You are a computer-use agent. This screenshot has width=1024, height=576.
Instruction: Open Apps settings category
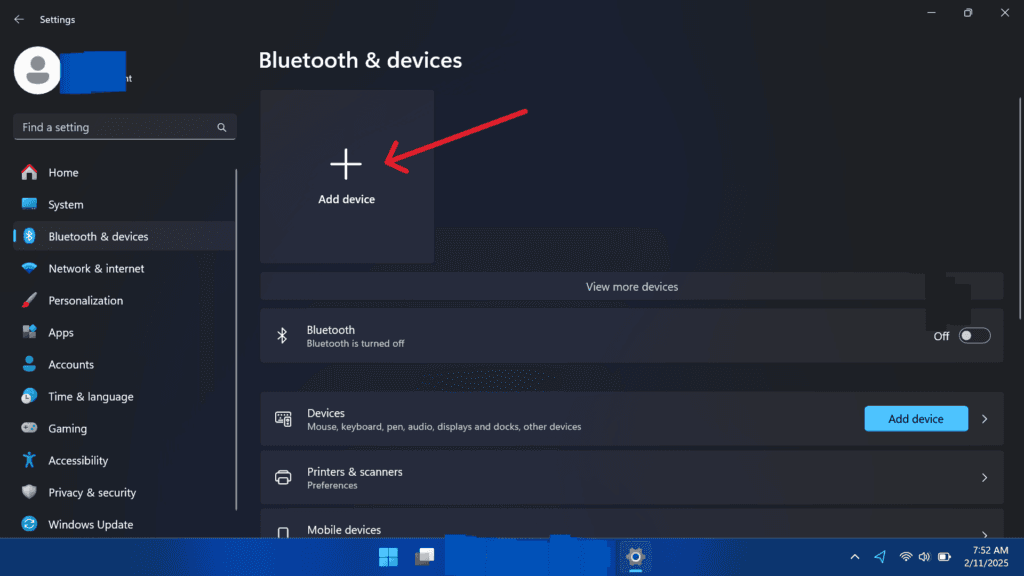pyautogui.click(x=124, y=332)
